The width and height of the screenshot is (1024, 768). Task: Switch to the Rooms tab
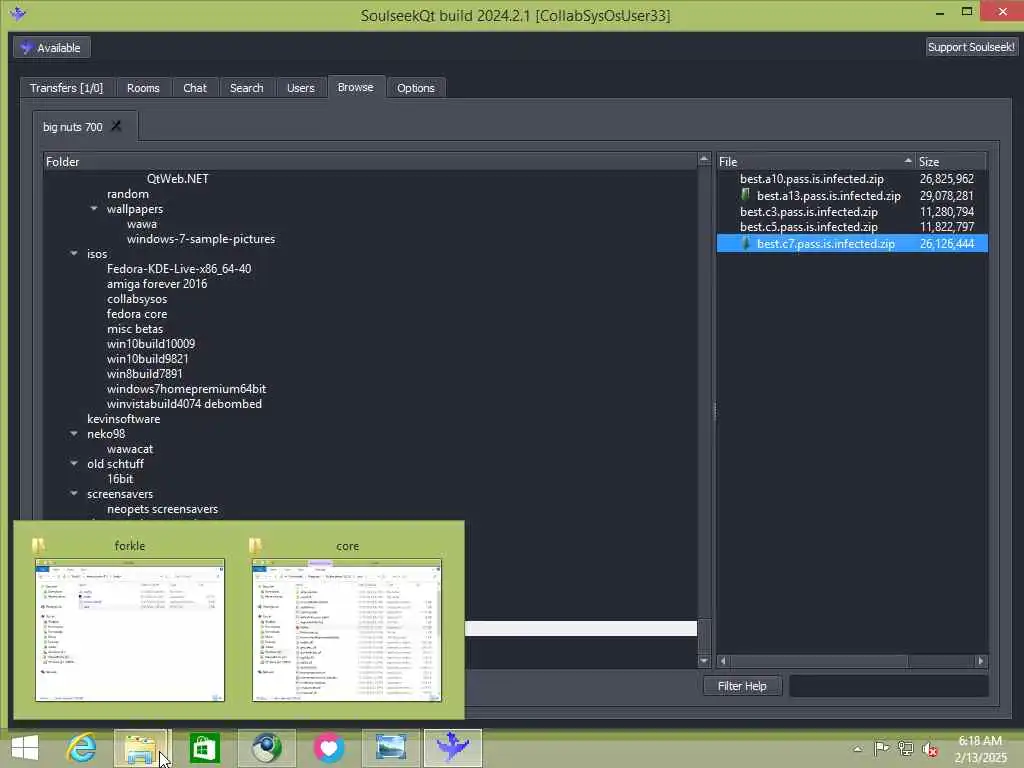(143, 88)
